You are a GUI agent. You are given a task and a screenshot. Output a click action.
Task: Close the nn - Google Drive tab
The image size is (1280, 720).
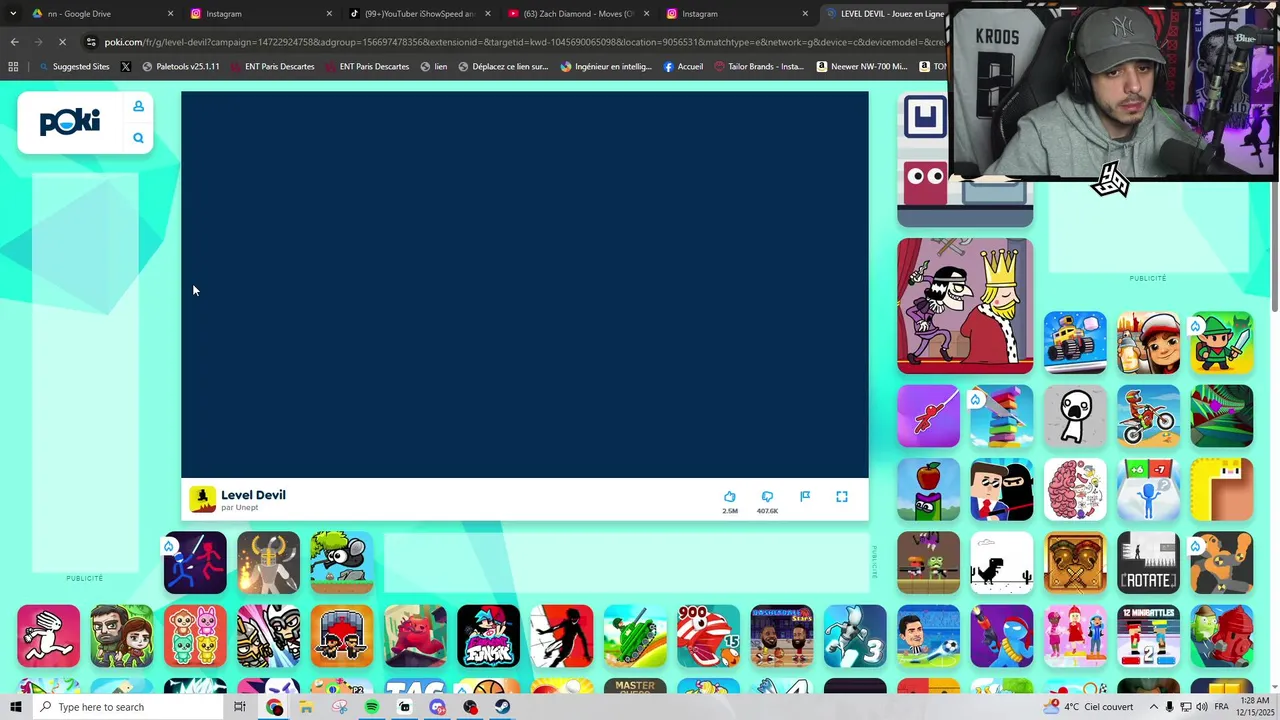170,14
